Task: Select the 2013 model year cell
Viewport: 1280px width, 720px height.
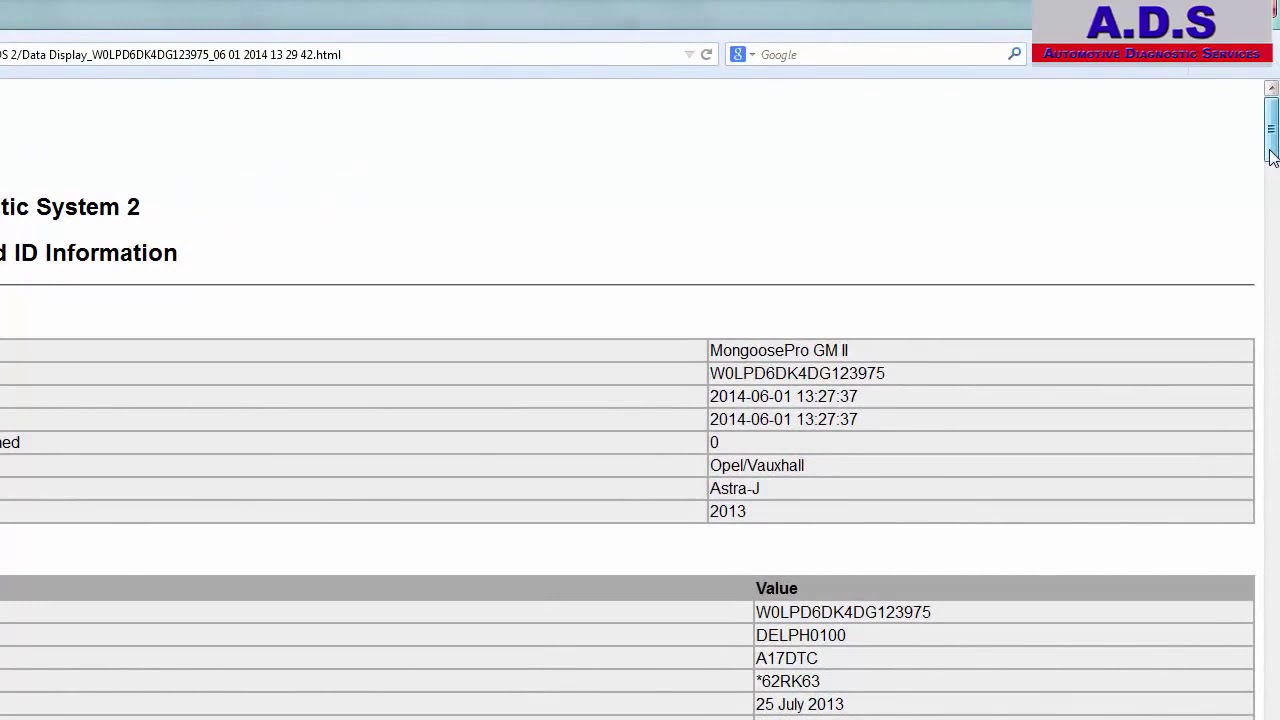Action: coord(980,511)
